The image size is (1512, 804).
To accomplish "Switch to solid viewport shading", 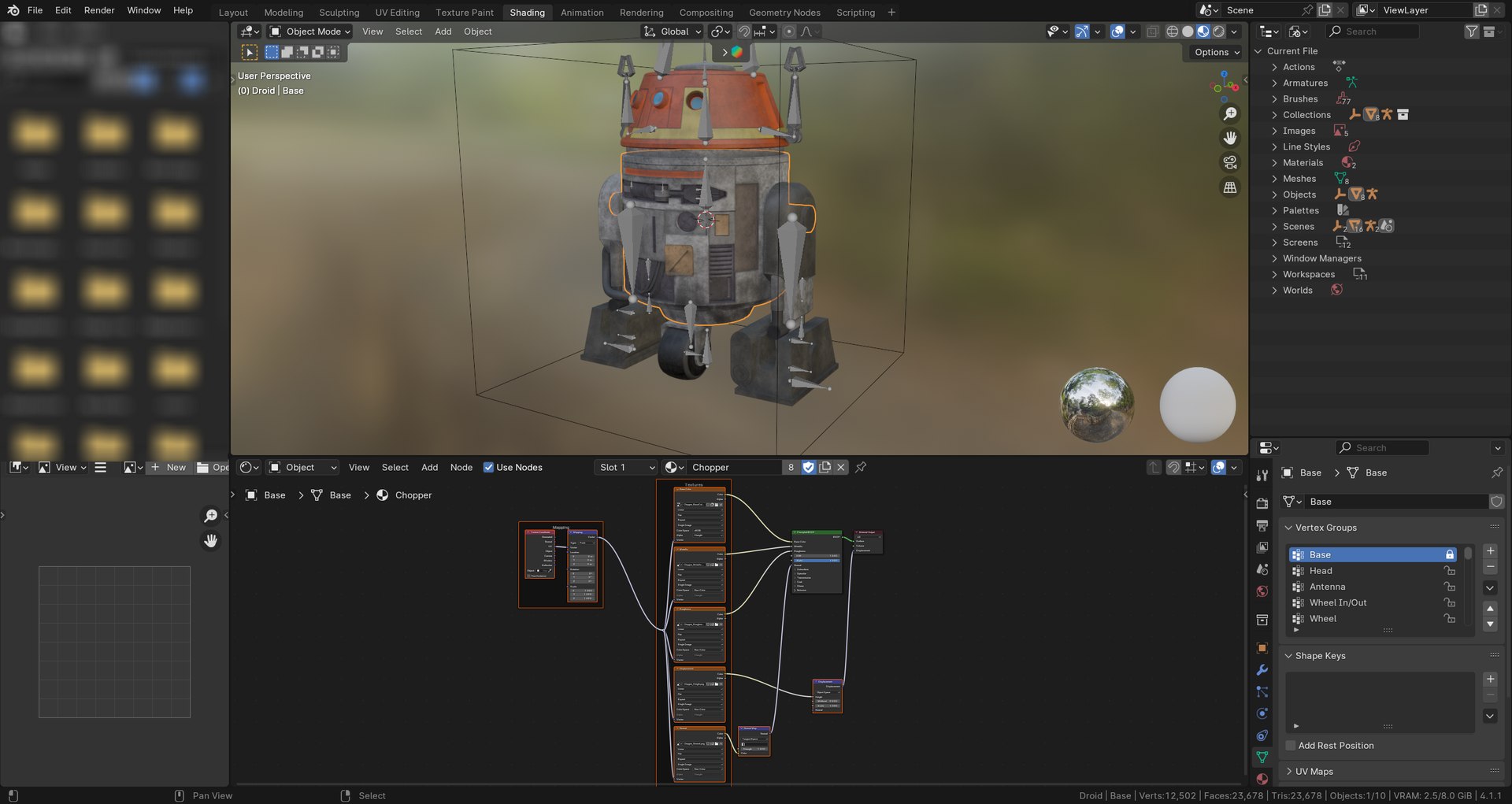I will [x=1188, y=31].
